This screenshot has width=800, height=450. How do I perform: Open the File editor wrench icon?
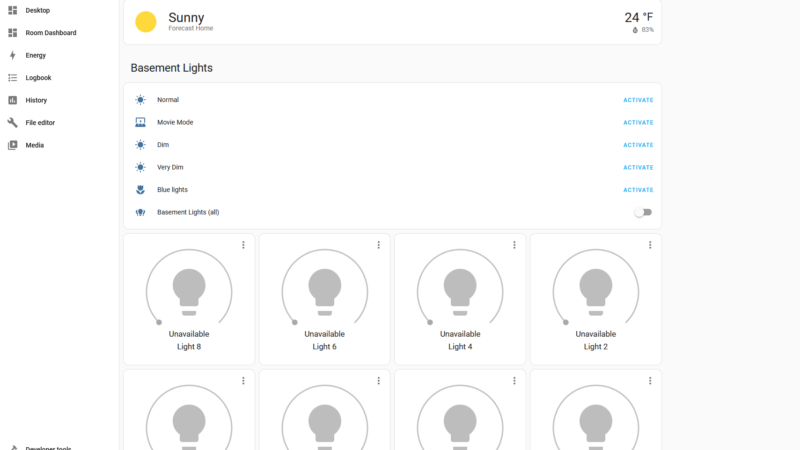13,123
